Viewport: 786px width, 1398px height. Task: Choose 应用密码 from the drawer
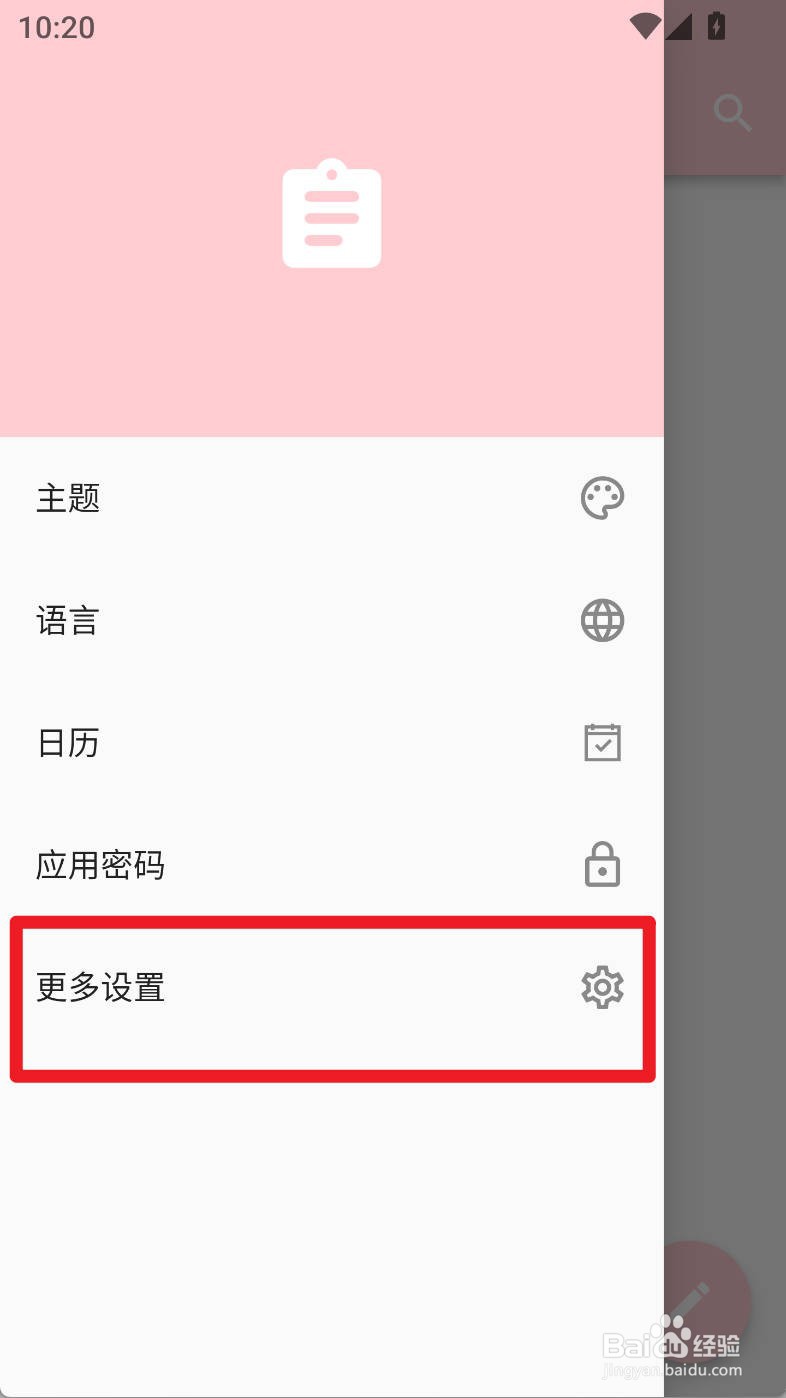[332, 865]
